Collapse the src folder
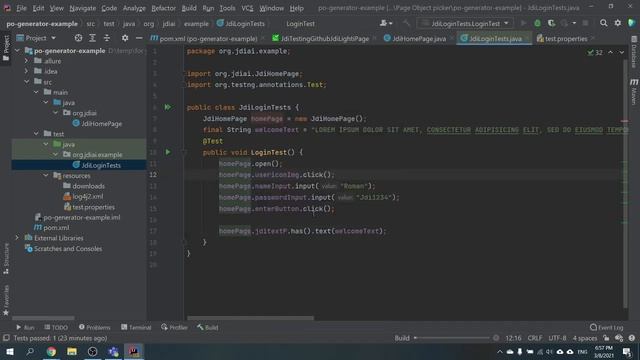The height and width of the screenshot is (360, 640). [27, 82]
